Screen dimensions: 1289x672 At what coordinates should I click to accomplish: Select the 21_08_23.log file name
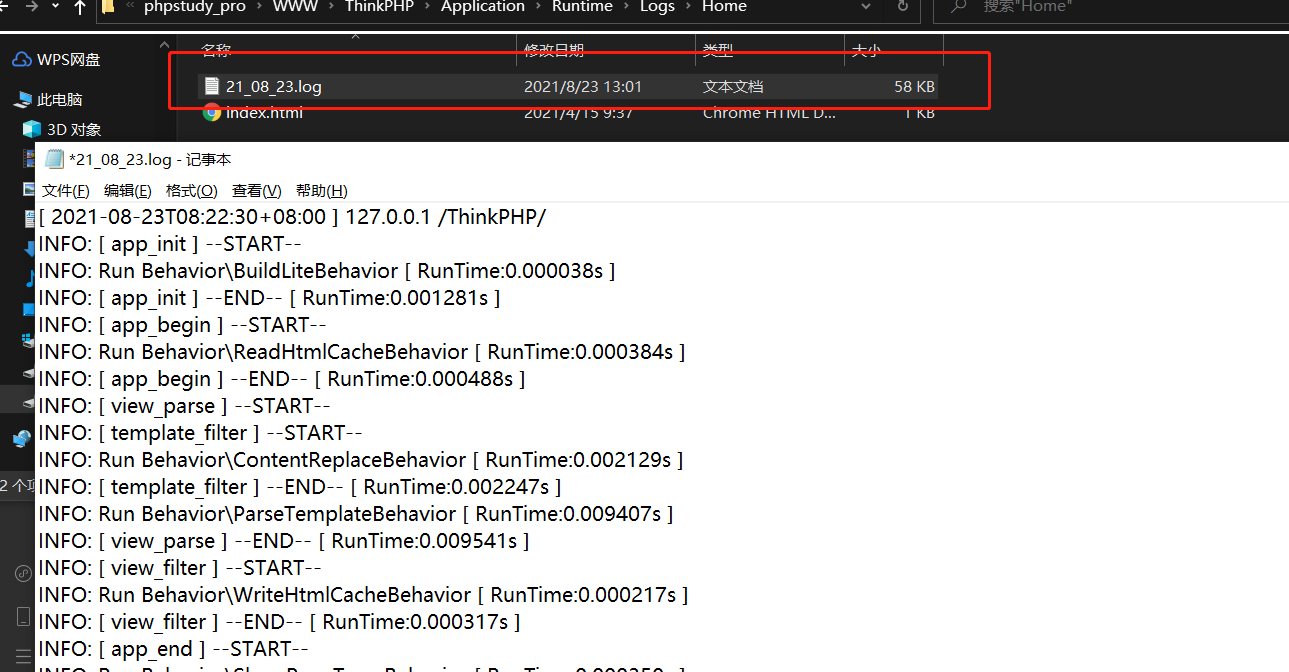pos(274,87)
